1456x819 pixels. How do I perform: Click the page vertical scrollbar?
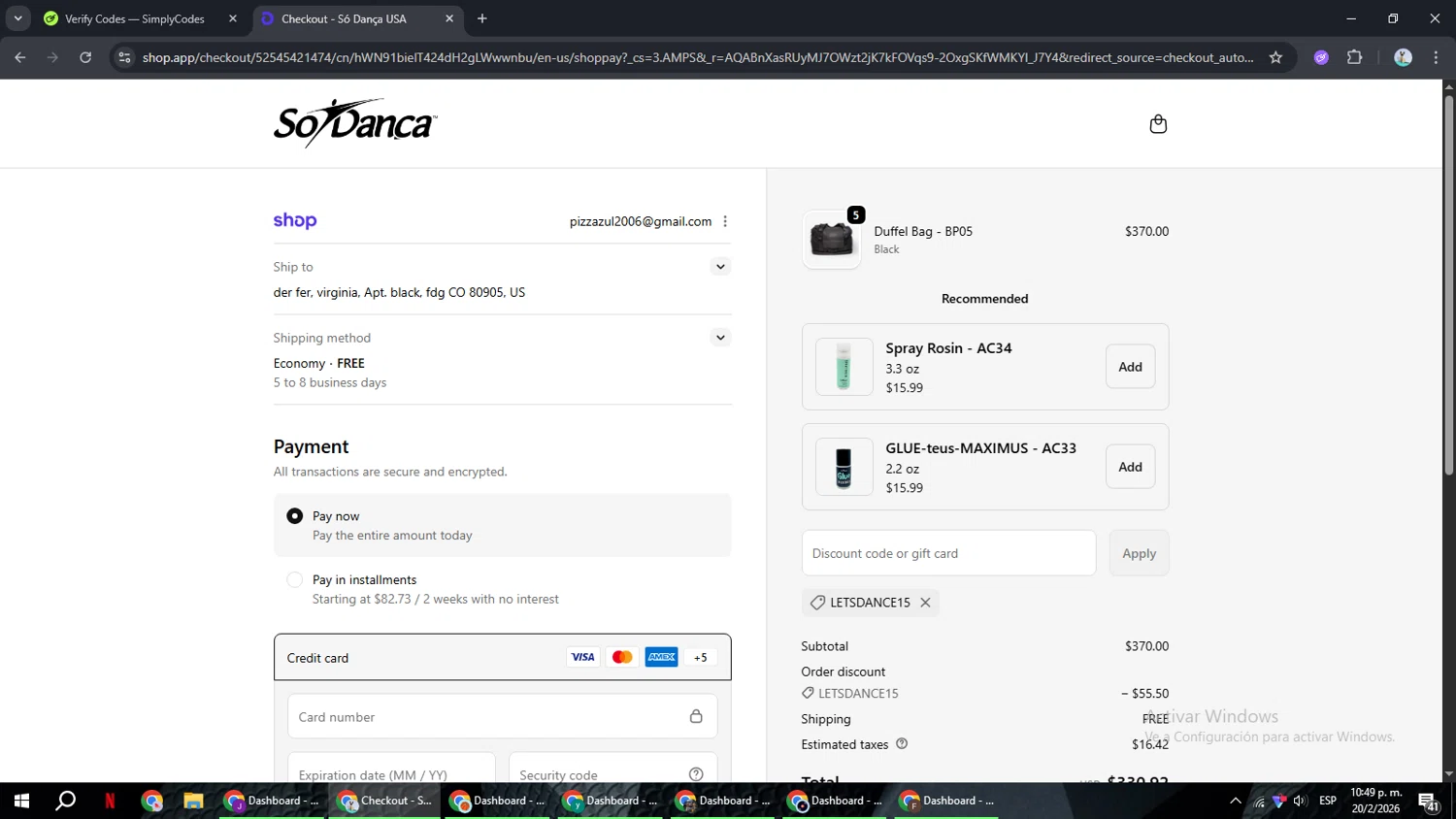pos(1448,285)
